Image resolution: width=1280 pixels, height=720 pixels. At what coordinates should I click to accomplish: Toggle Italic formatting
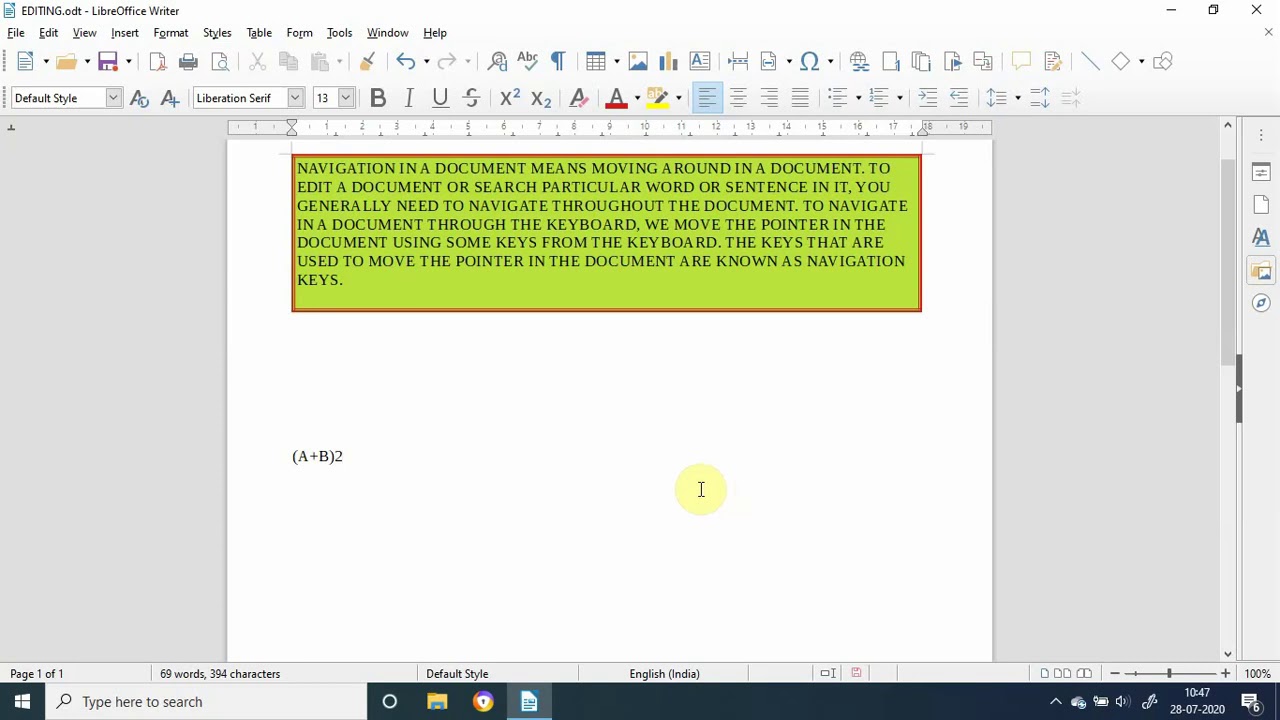coord(409,98)
